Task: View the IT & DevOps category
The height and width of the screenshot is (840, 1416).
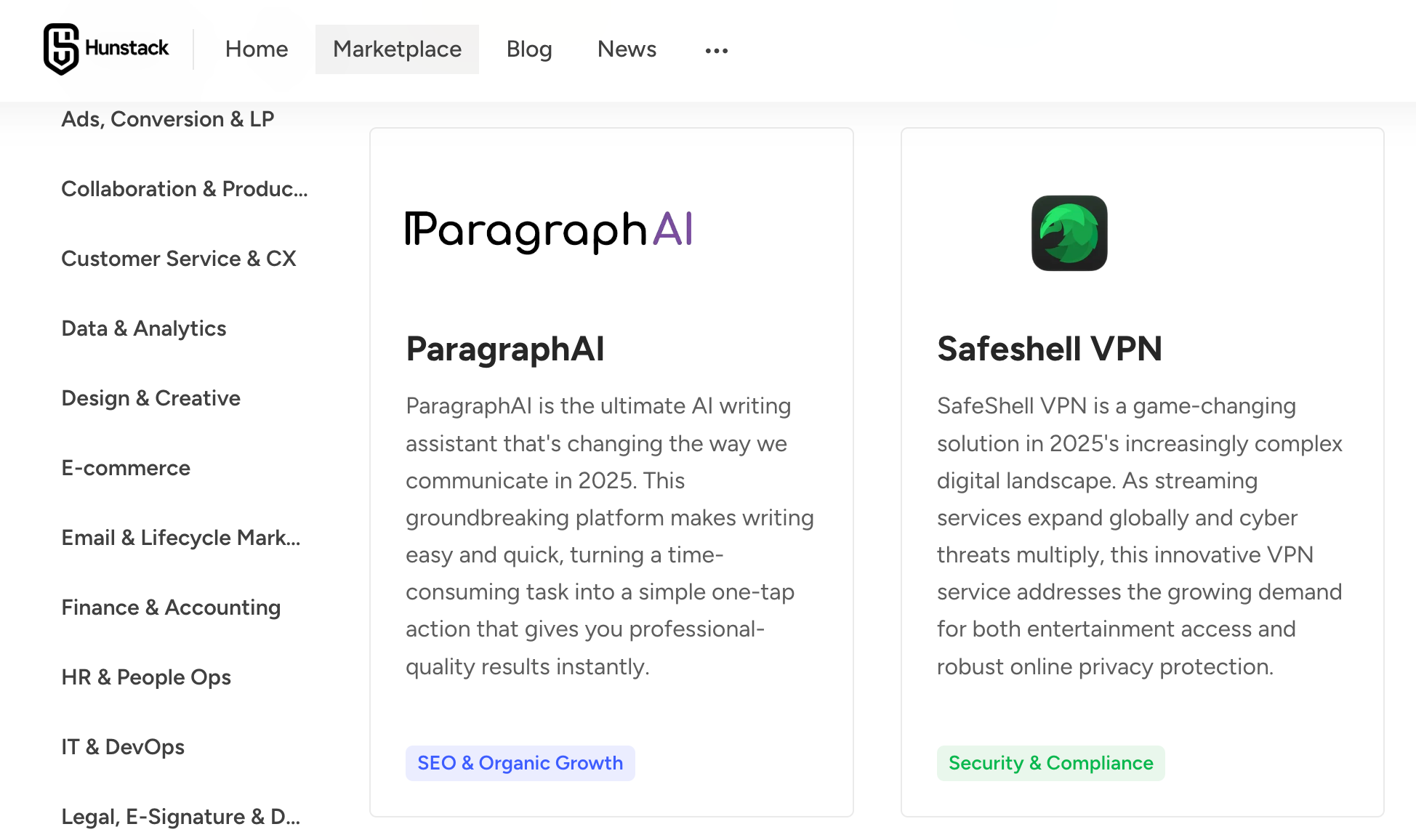Action: click(123, 747)
